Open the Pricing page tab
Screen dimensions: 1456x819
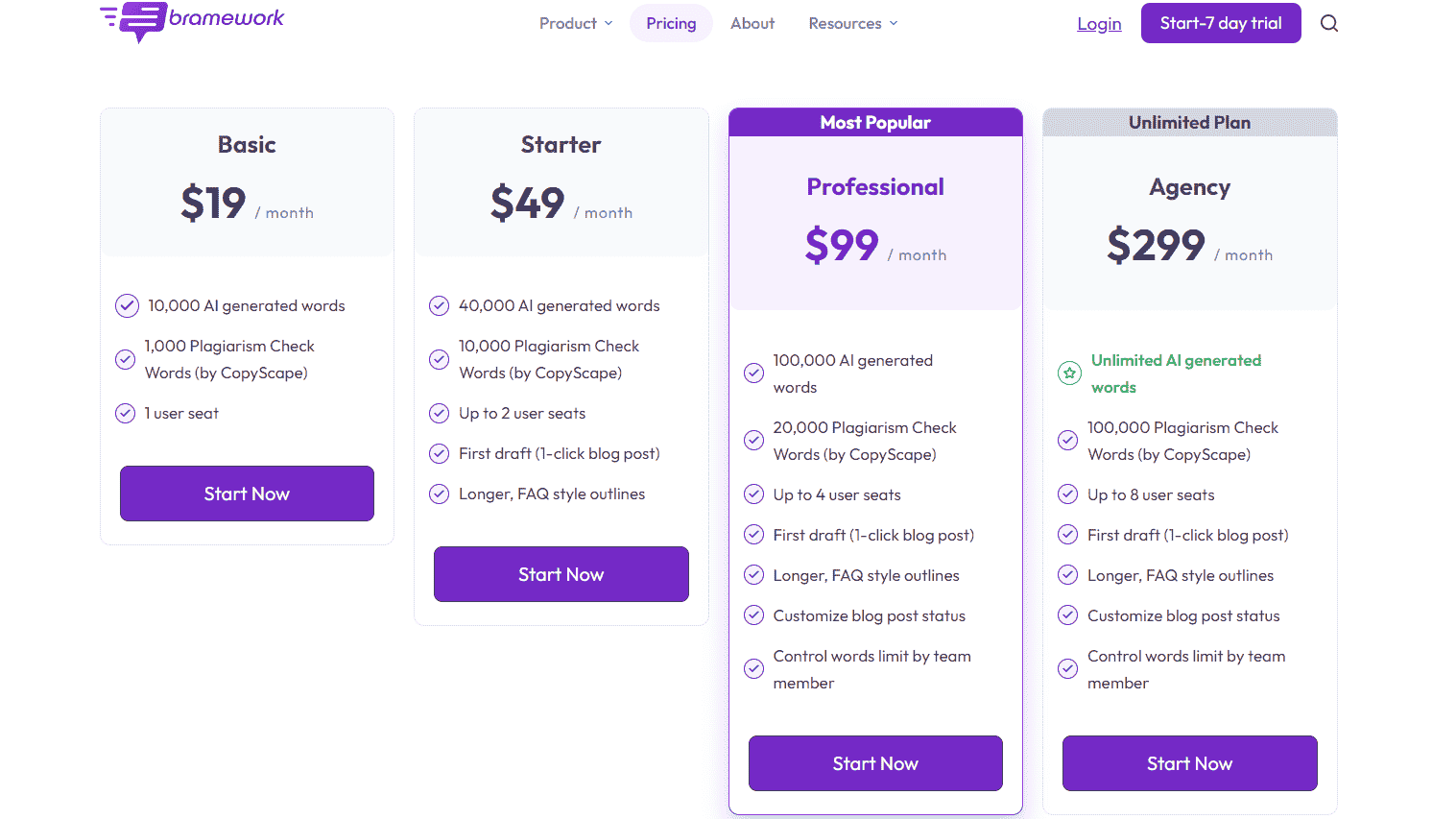[671, 23]
